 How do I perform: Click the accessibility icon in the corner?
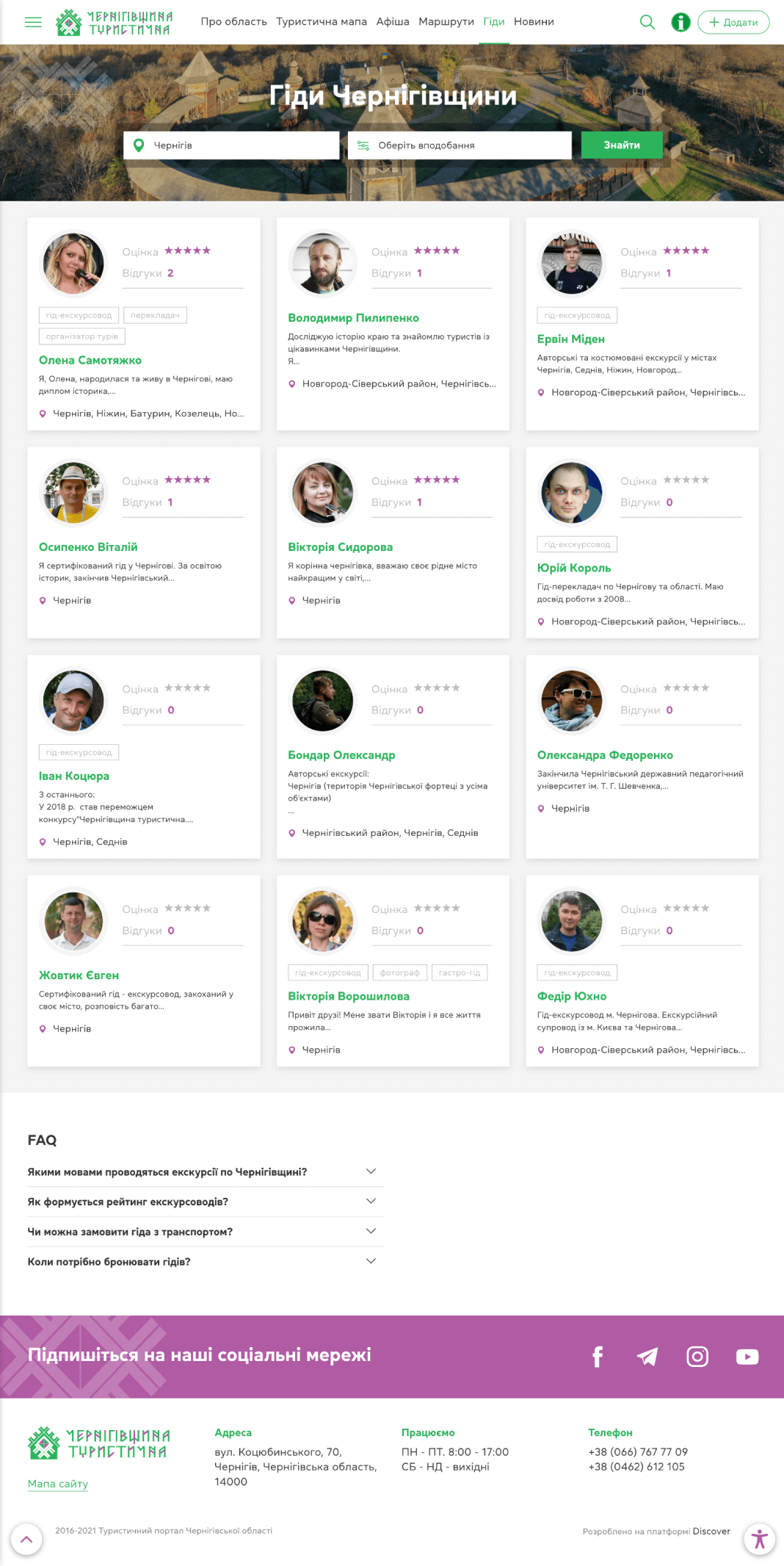pyautogui.click(x=759, y=1539)
